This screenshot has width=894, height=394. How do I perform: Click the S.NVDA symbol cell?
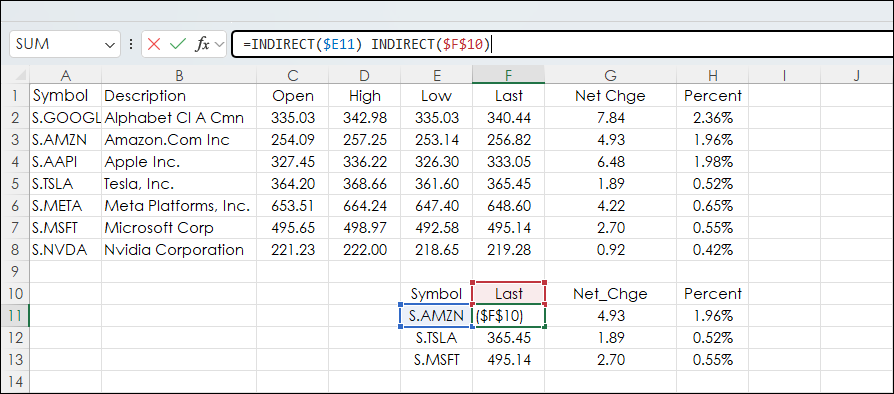pos(66,250)
